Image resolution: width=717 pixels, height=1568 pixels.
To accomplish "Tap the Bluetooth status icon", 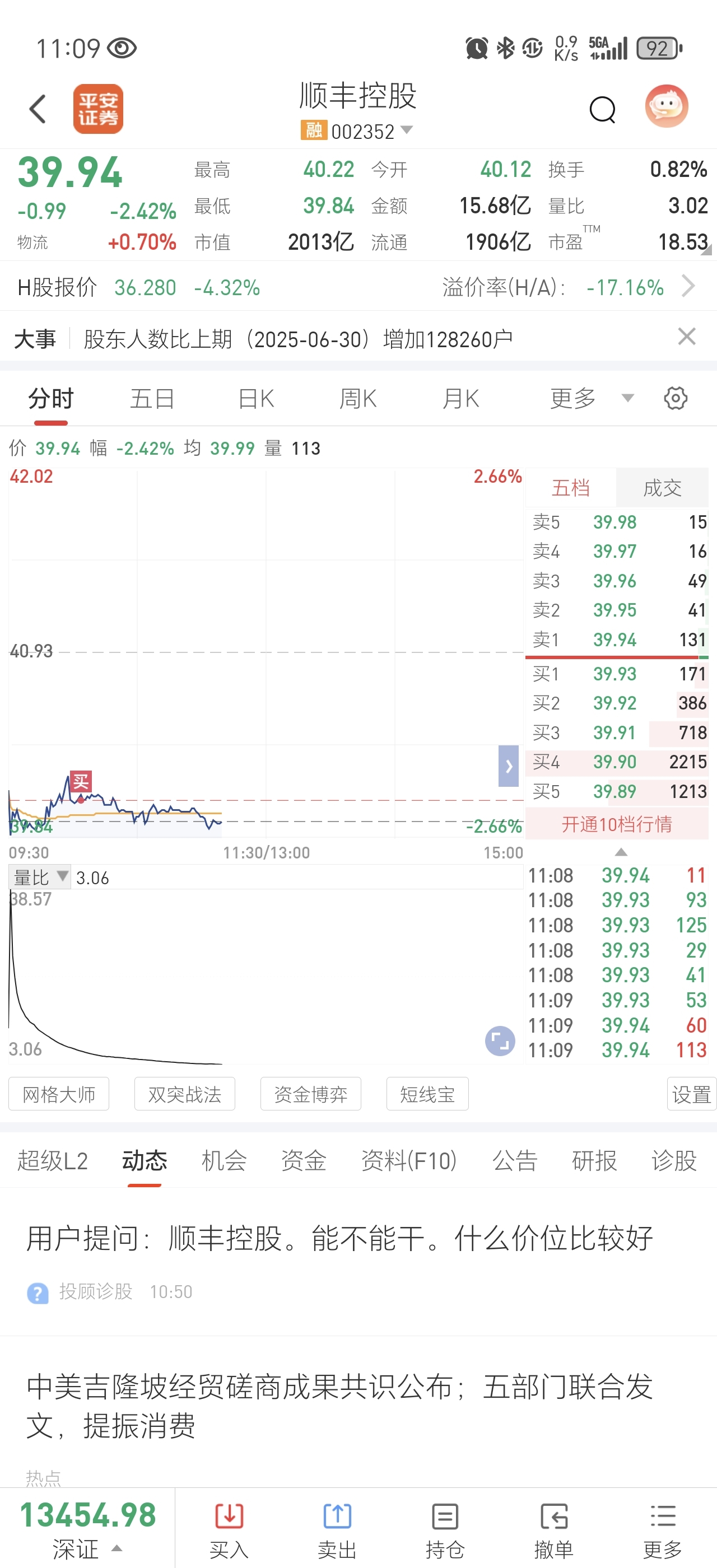I will click(505, 48).
